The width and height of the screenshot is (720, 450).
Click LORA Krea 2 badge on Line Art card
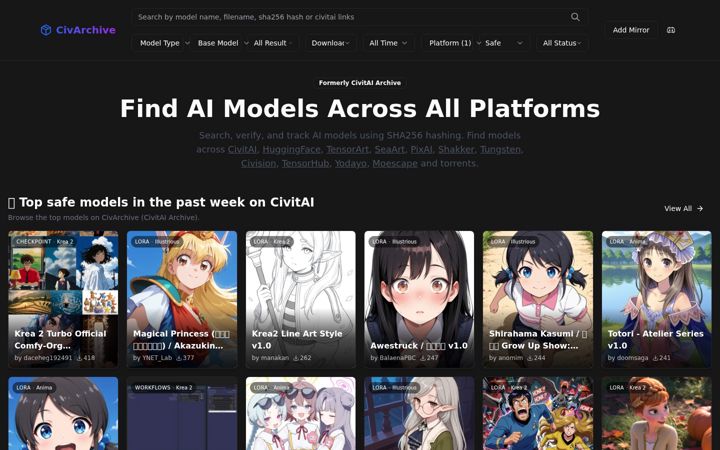coord(271,242)
